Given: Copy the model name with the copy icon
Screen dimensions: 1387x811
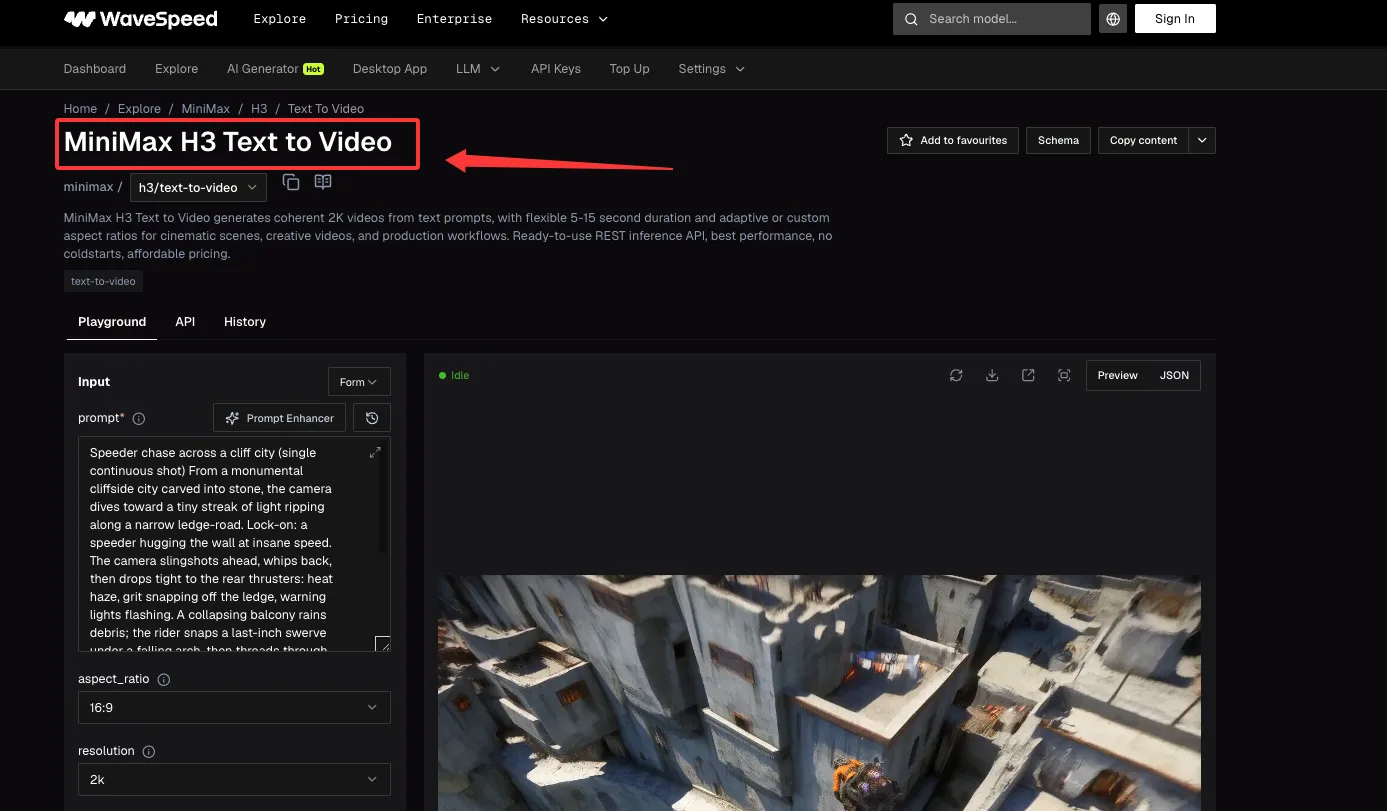Looking at the screenshot, I should point(291,182).
